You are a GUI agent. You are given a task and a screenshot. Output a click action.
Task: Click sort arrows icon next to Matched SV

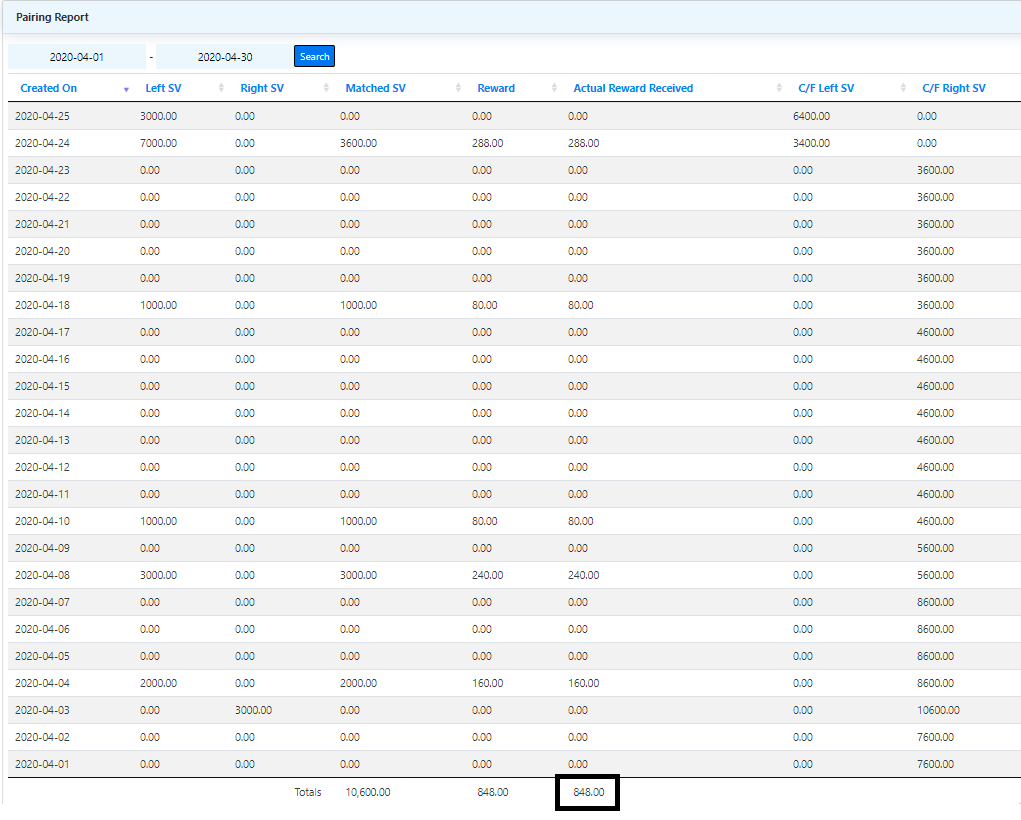458,88
